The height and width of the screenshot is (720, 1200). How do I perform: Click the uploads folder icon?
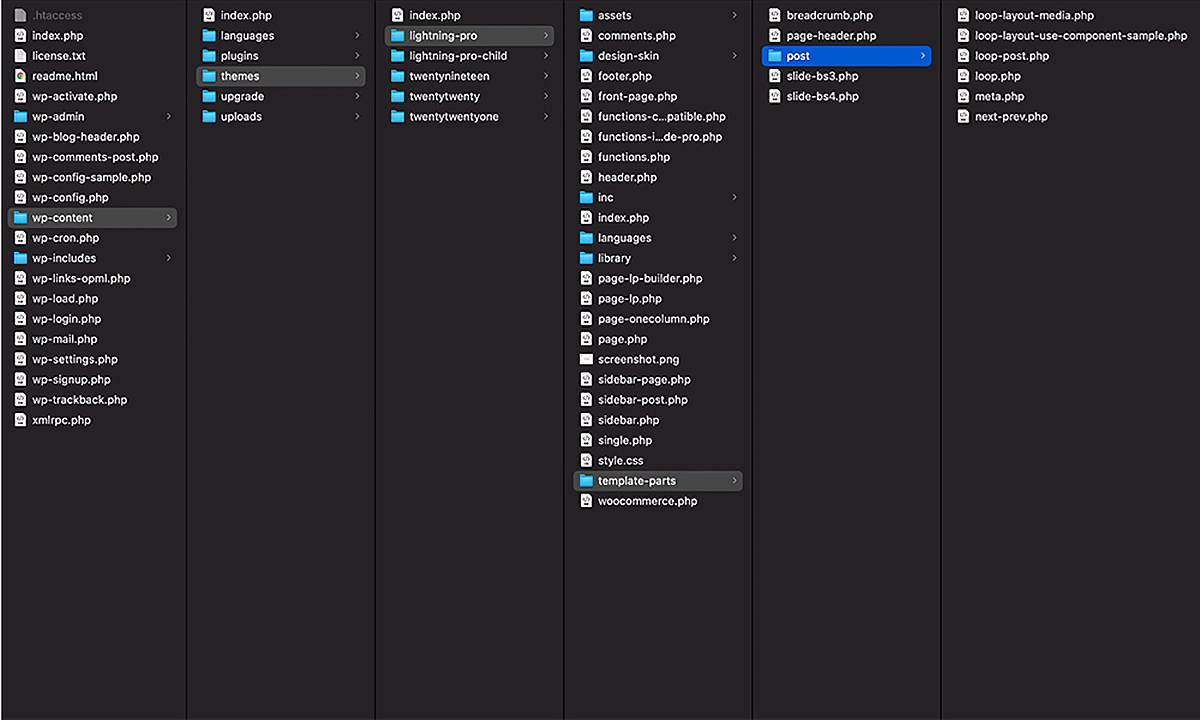[x=209, y=117]
